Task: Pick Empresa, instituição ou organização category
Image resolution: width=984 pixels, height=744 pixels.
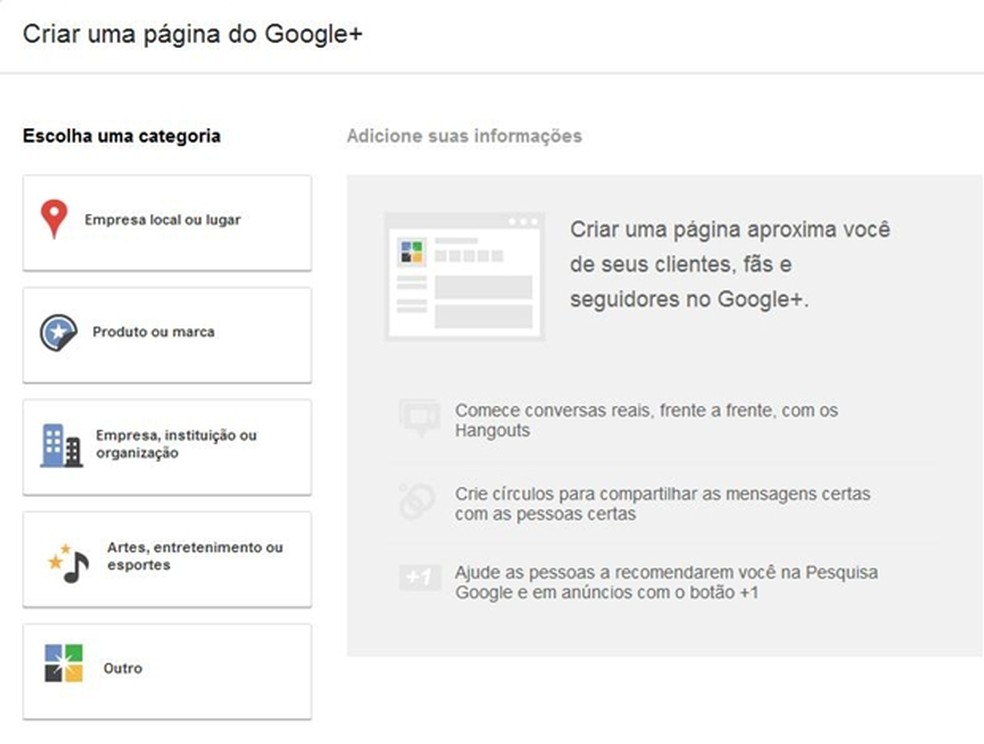Action: (167, 447)
